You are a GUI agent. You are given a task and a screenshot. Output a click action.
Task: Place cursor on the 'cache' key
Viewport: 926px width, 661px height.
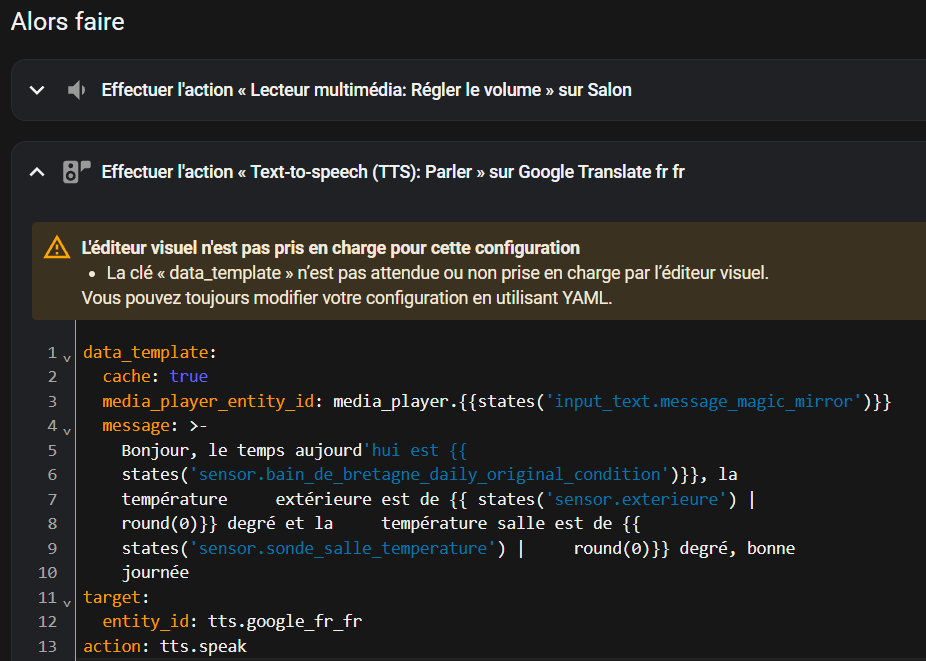126,376
